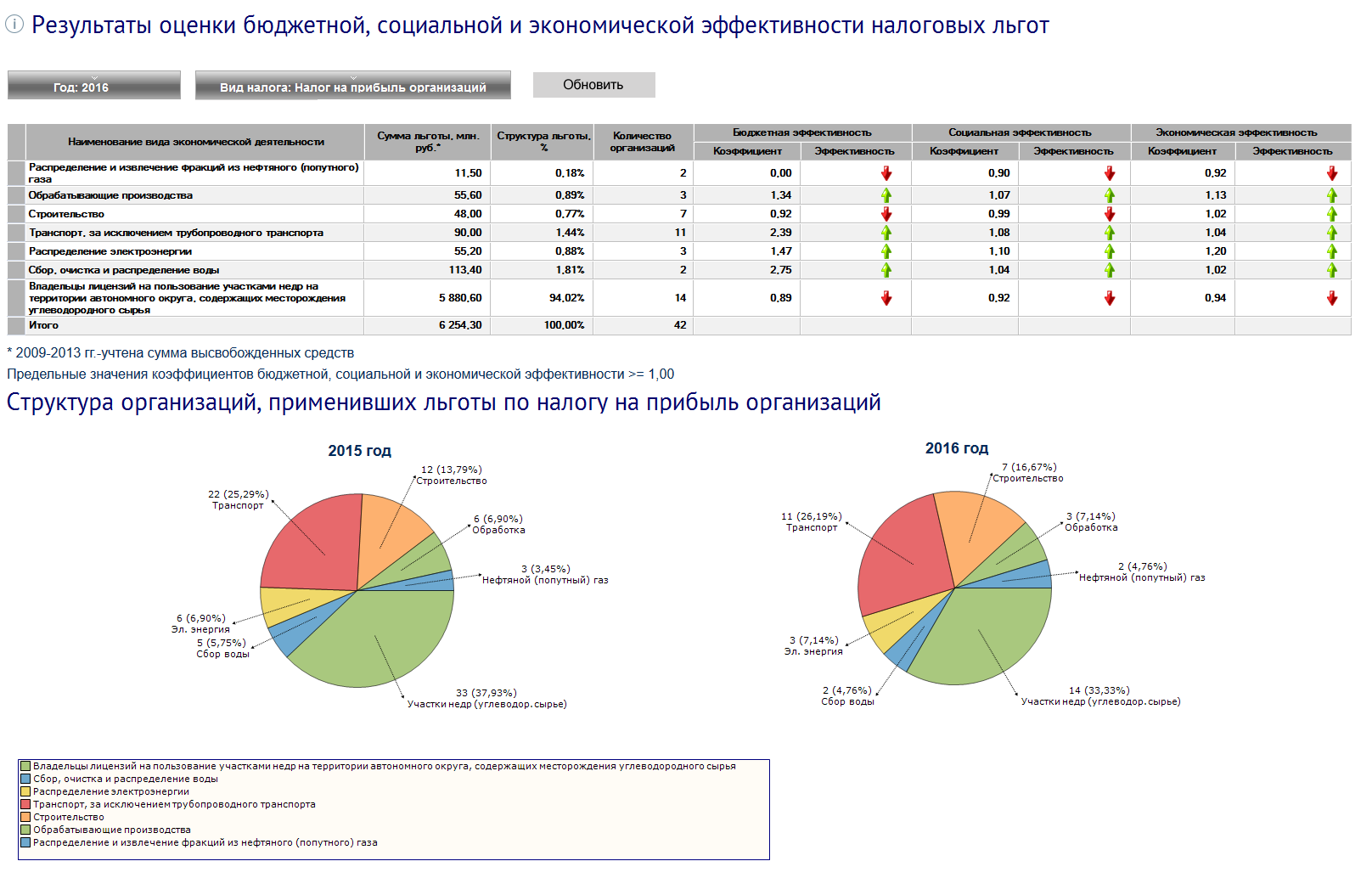The height and width of the screenshot is (878, 1372).
Task: Click legend swatch for Владельцы лицензий на пользование участками недр
Action: 25,766
